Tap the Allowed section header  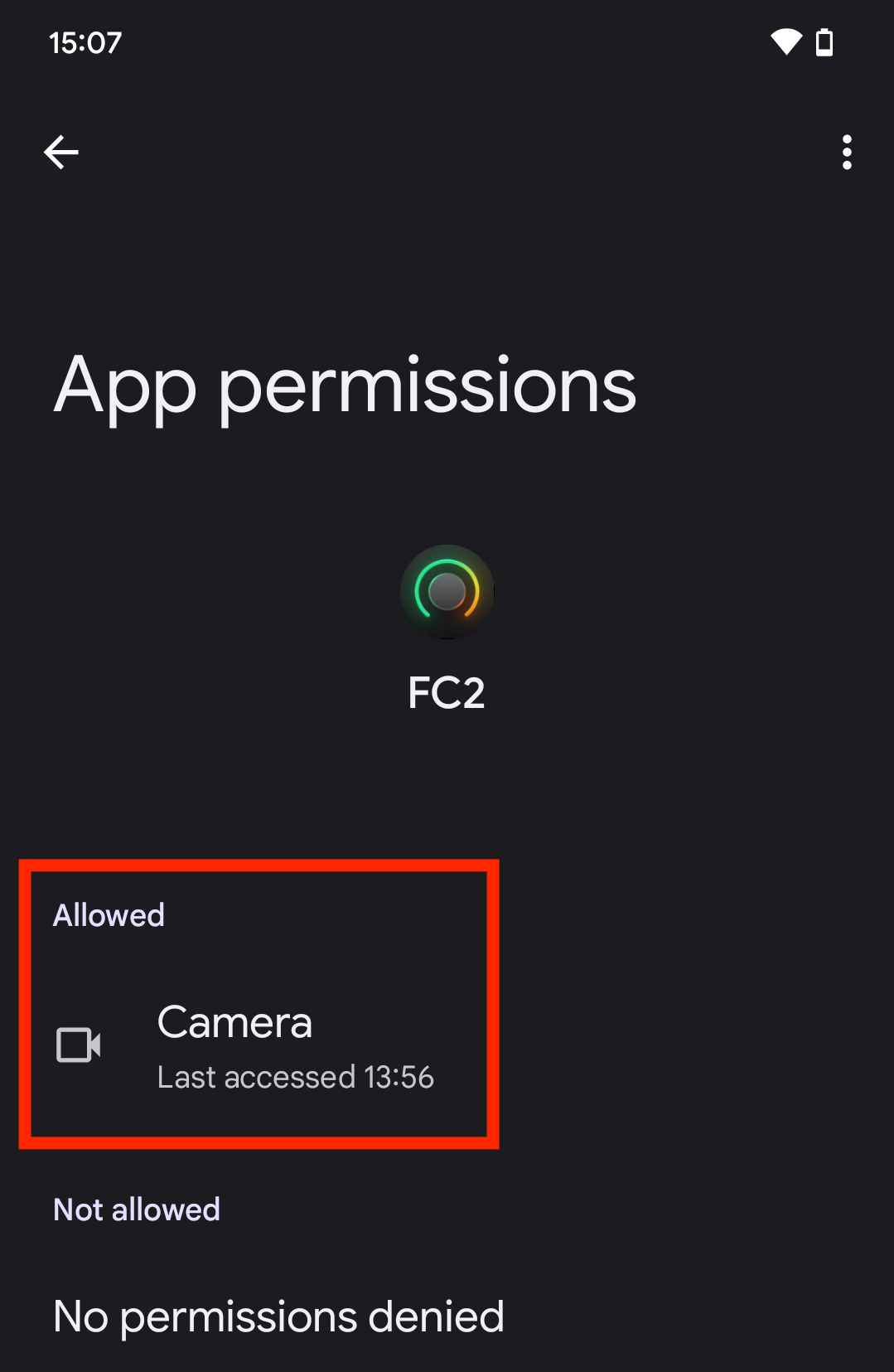pyautogui.click(x=109, y=915)
